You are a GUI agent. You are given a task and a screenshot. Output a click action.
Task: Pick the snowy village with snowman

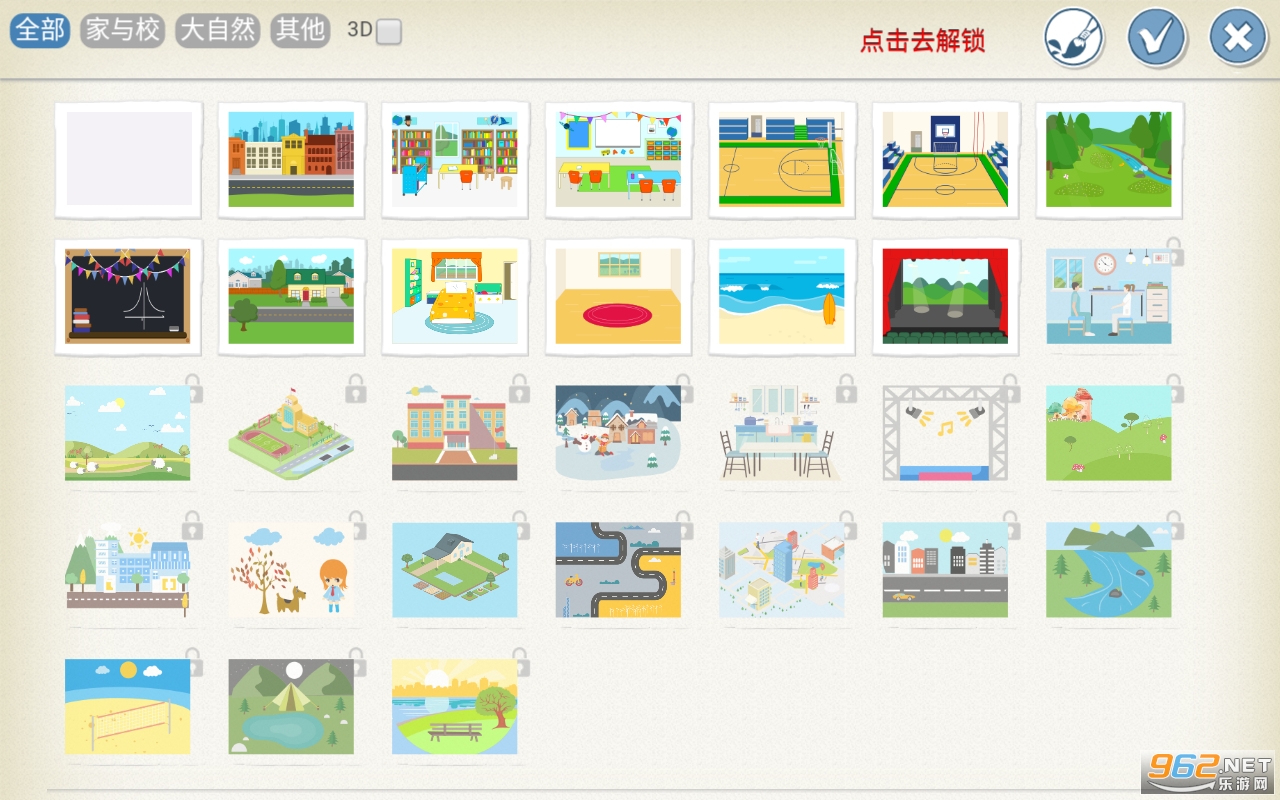[x=618, y=433]
